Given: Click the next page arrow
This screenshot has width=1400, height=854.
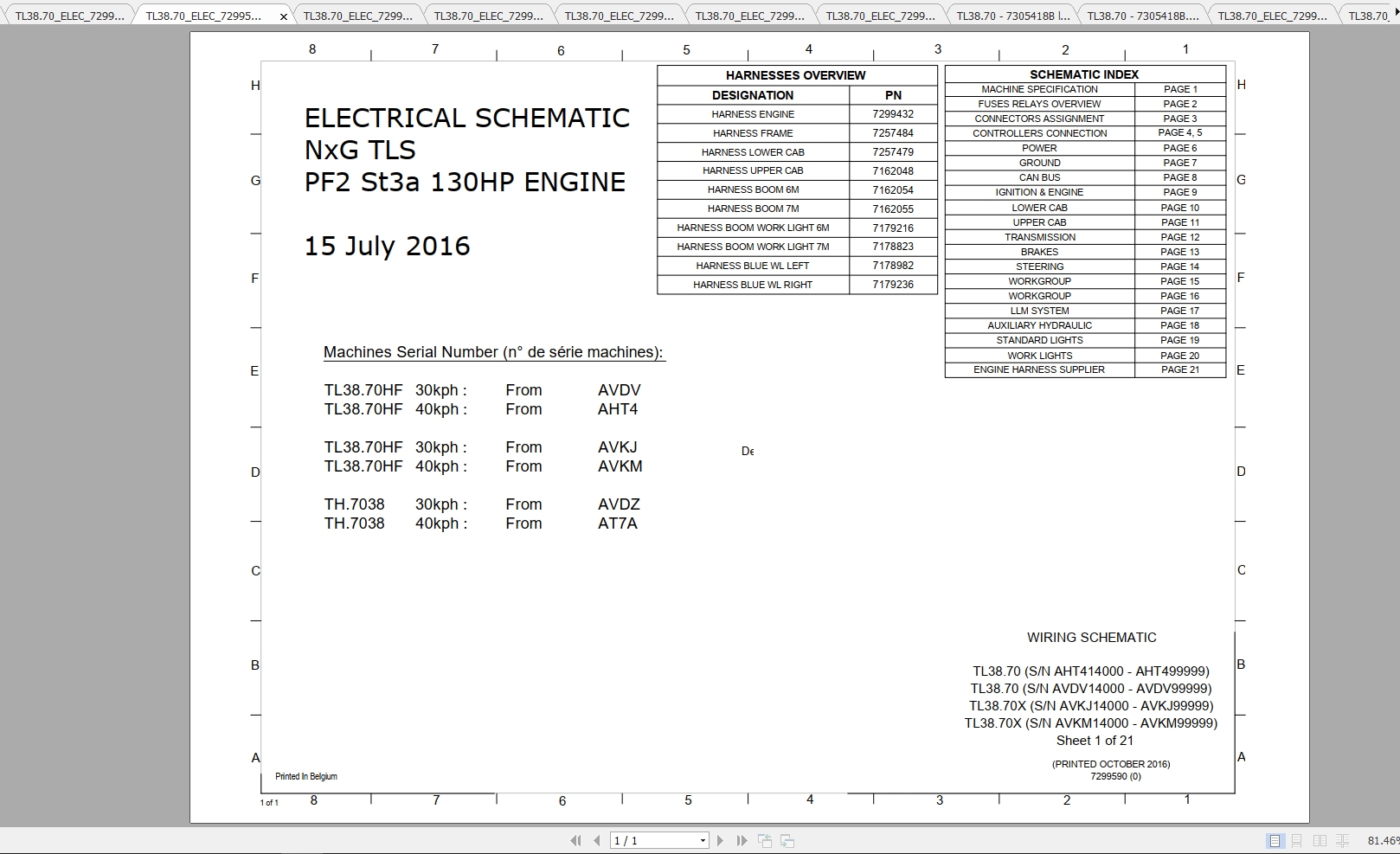Looking at the screenshot, I should pyautogui.click(x=720, y=840).
